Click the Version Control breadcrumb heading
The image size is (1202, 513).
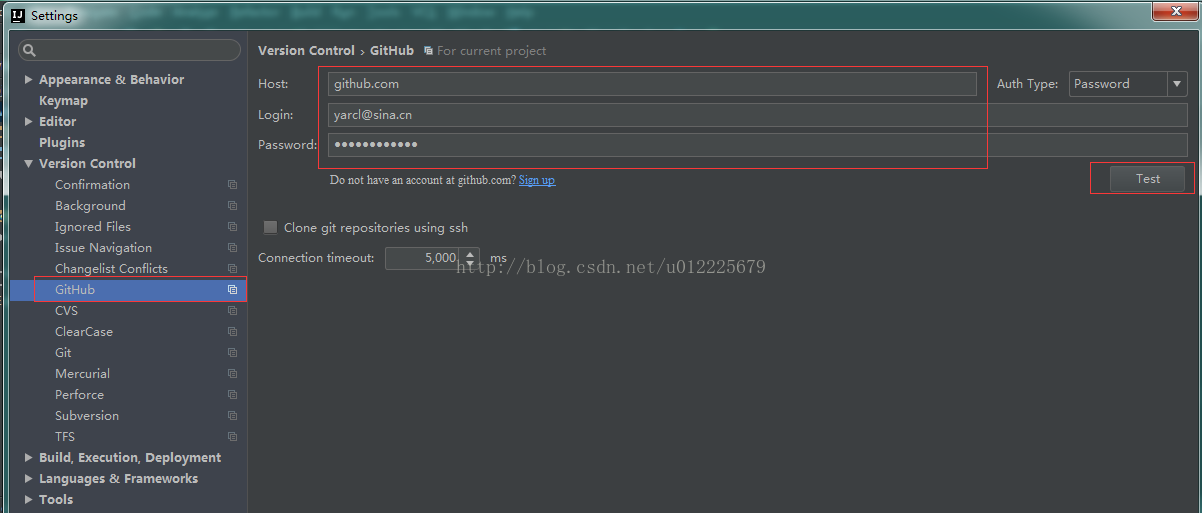tap(306, 50)
